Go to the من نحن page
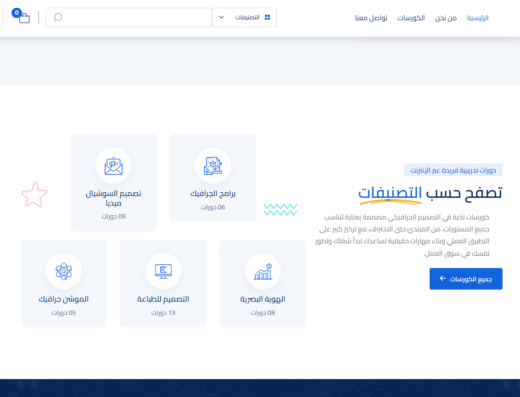The width and height of the screenshot is (520, 397). click(446, 18)
